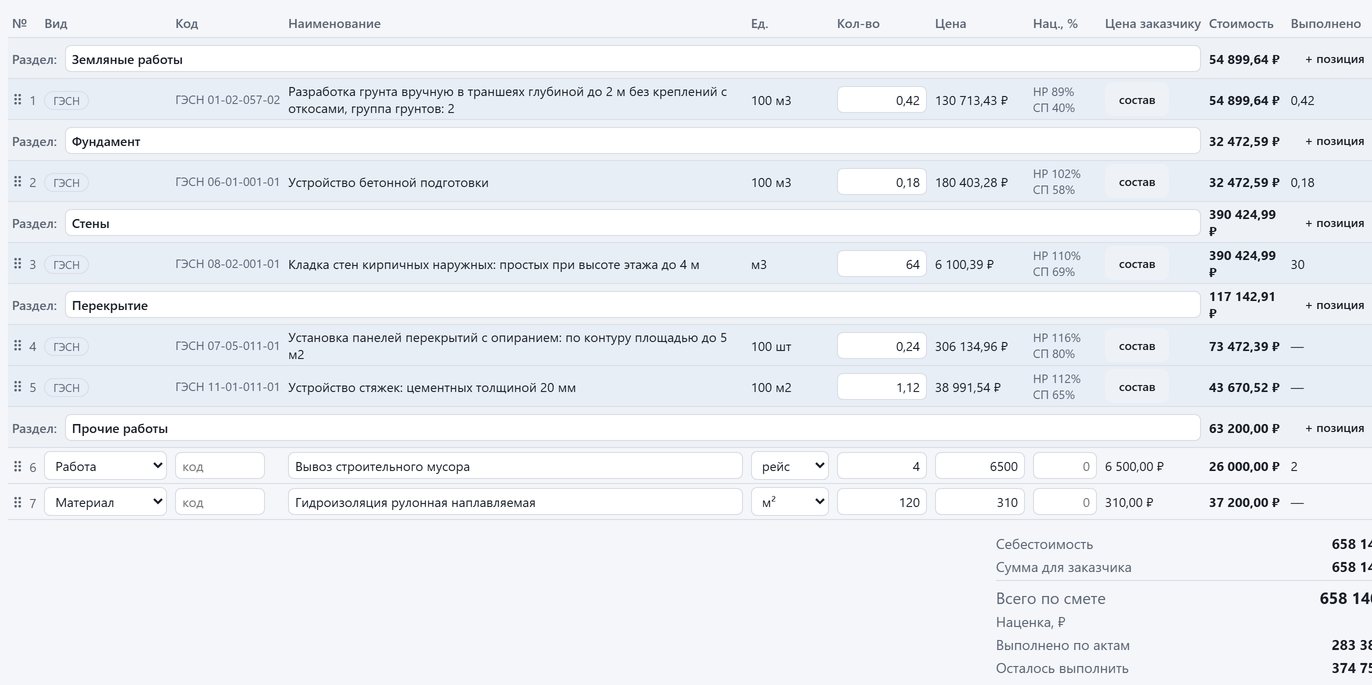Click the row 5 drag handle icon
Screen dimensions: 1372x685
coord(17,387)
